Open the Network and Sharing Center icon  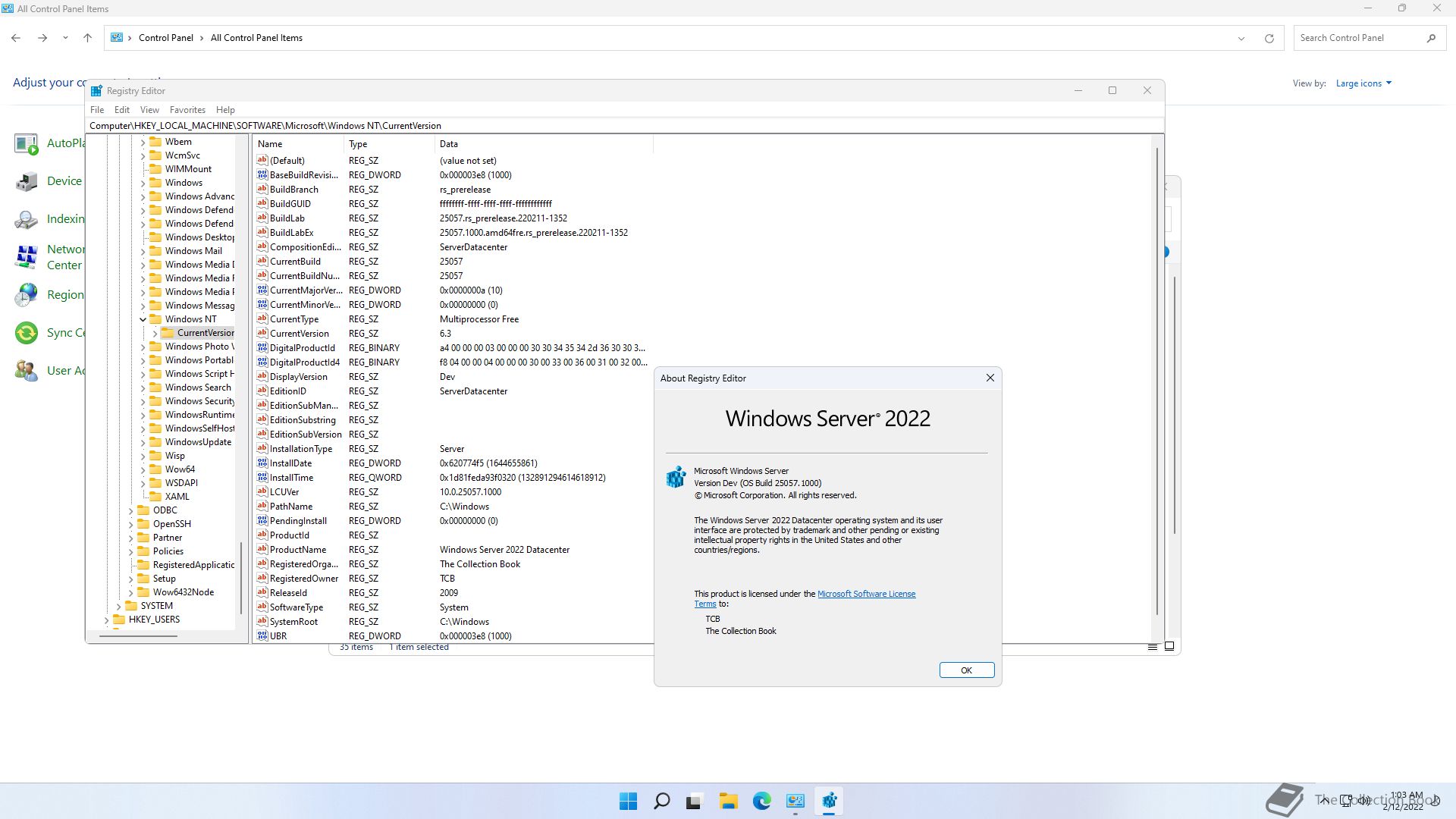pos(27,257)
